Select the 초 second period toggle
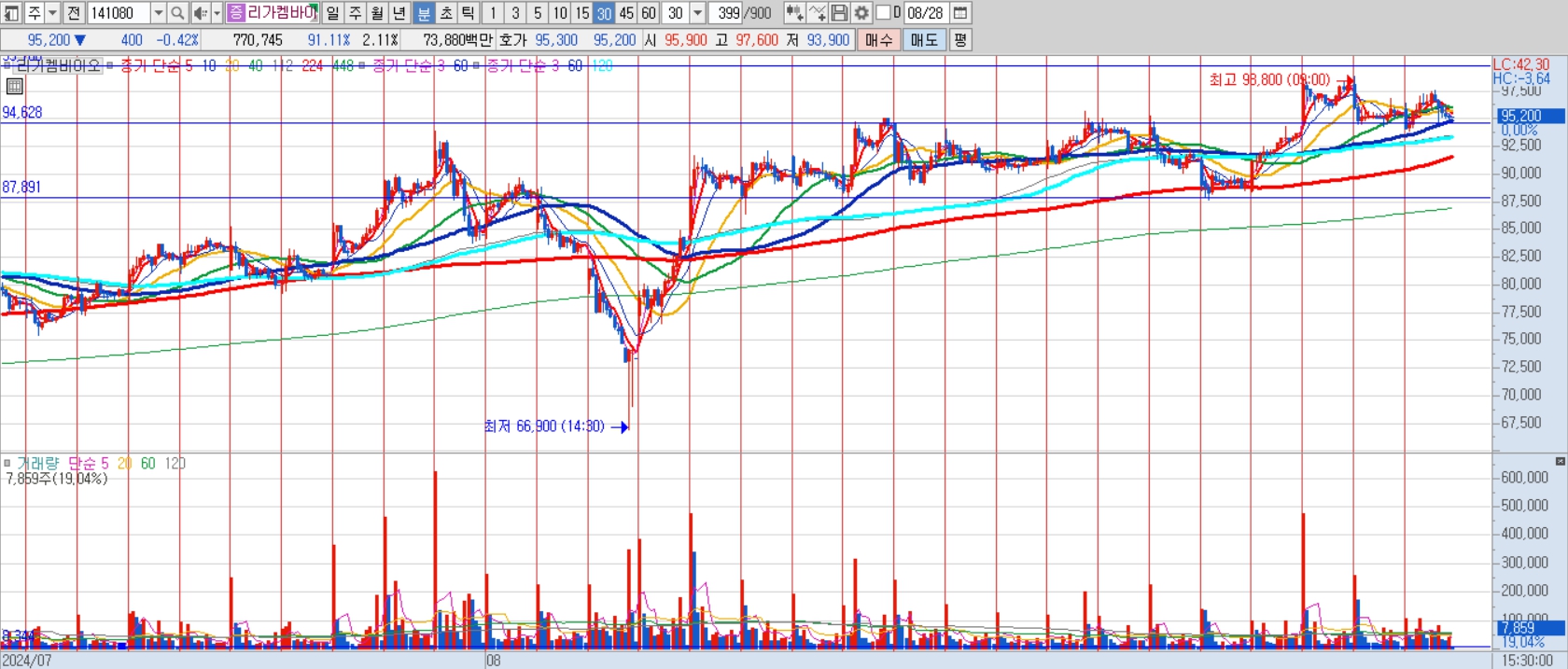1568x669 pixels. click(446, 13)
